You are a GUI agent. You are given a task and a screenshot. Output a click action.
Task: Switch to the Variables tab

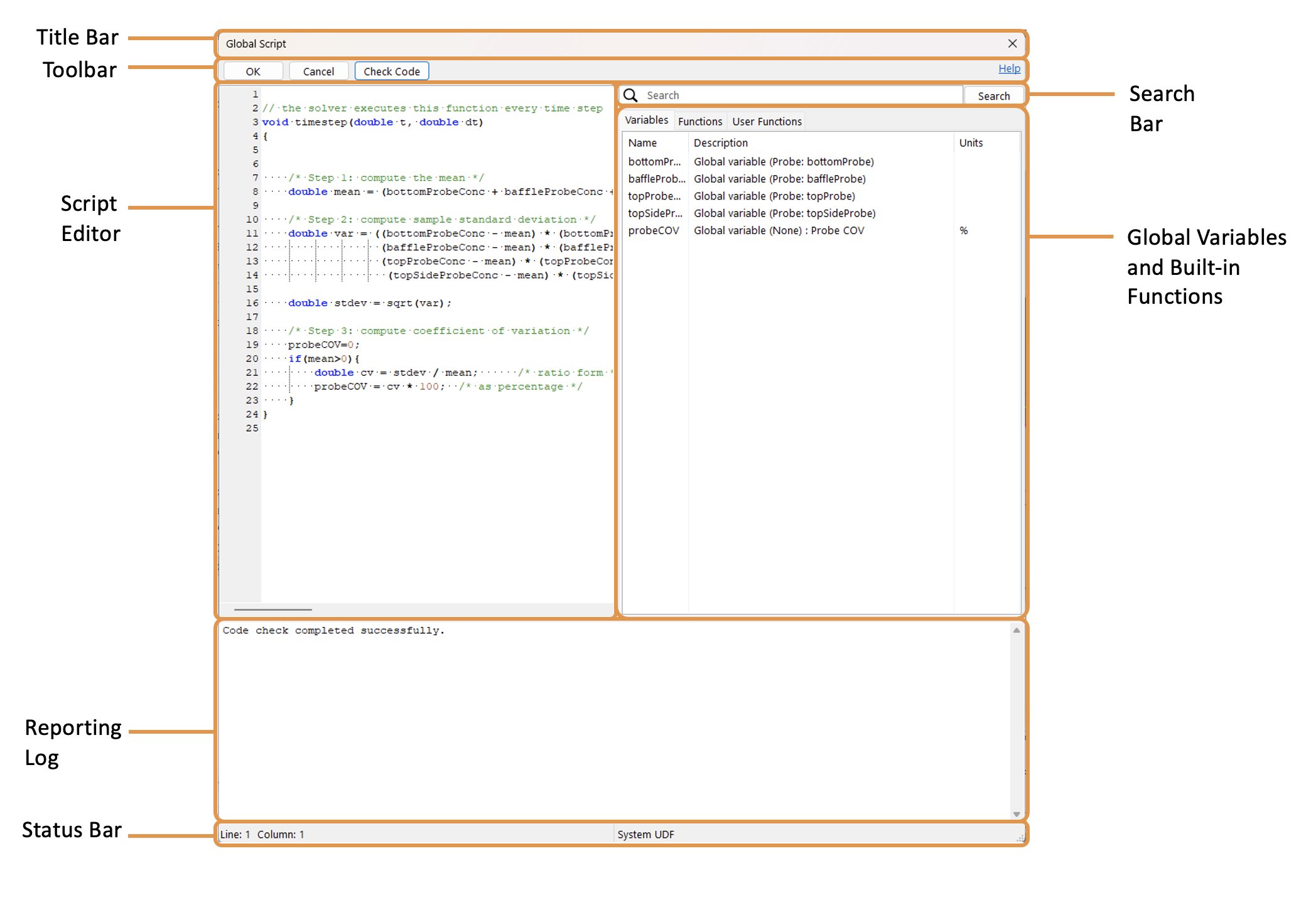(646, 121)
